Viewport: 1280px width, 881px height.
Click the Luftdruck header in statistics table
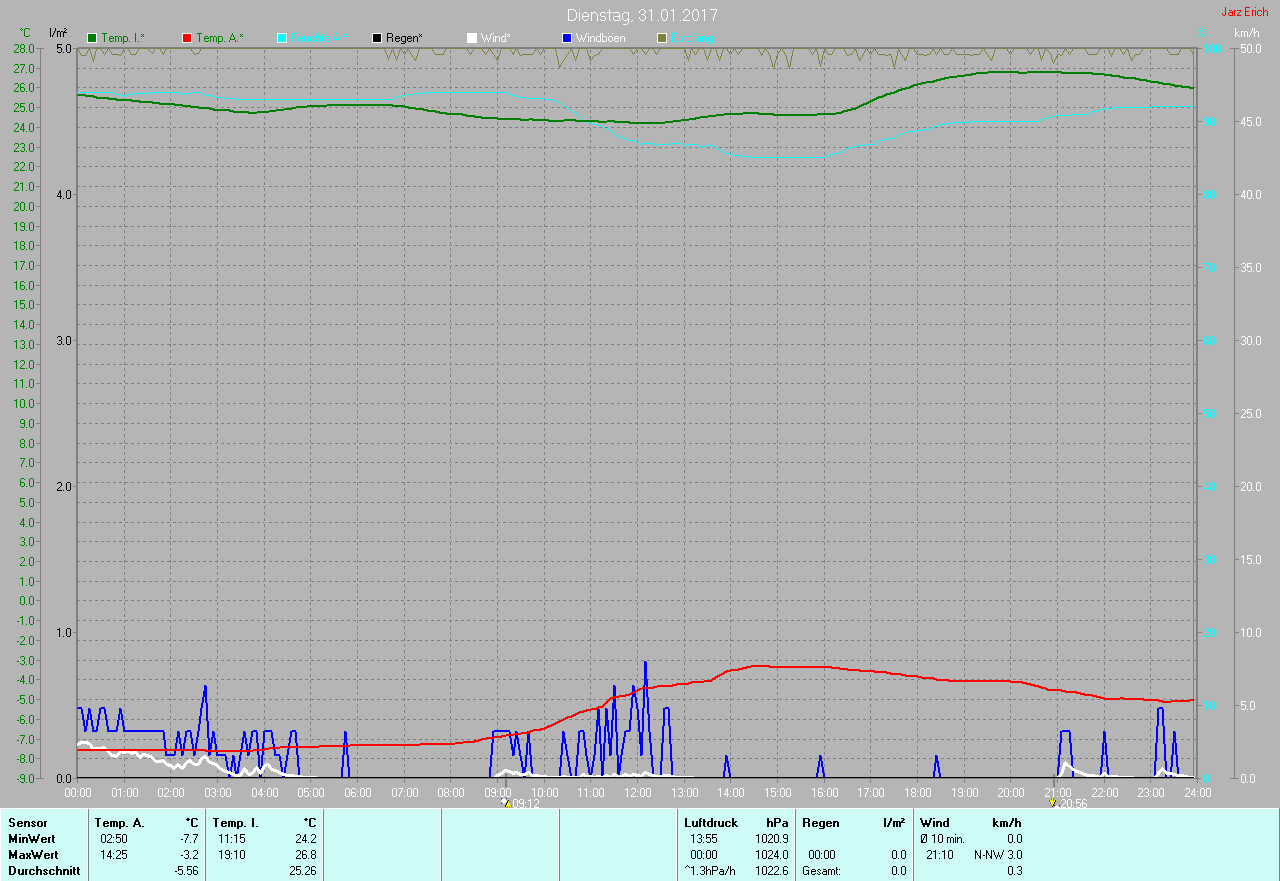click(711, 822)
